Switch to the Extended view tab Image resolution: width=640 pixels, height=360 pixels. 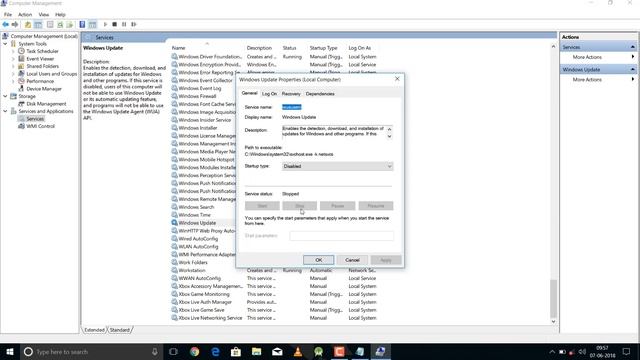point(94,330)
